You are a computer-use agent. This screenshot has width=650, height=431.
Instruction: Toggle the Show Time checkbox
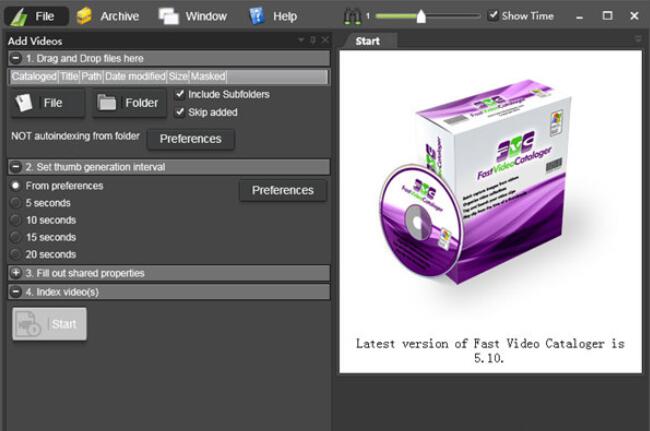[493, 16]
